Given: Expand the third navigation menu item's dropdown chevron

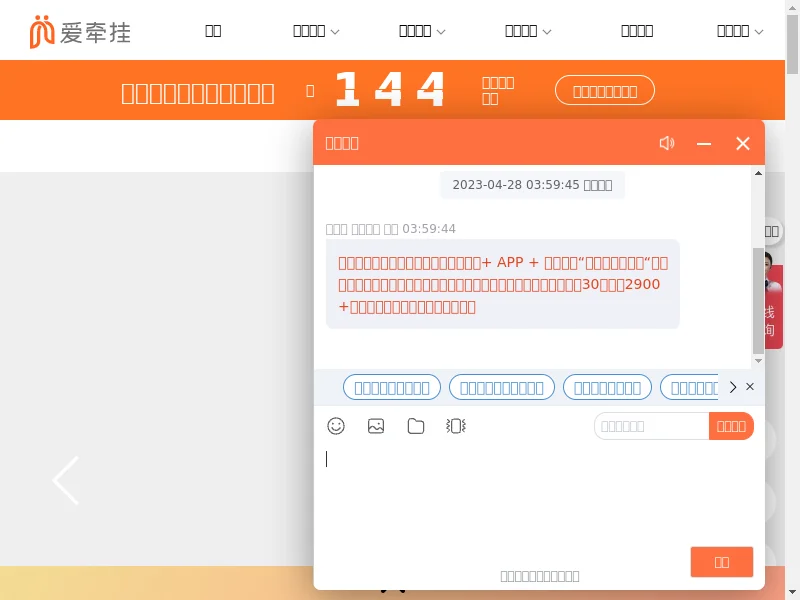Looking at the screenshot, I should [x=441, y=32].
